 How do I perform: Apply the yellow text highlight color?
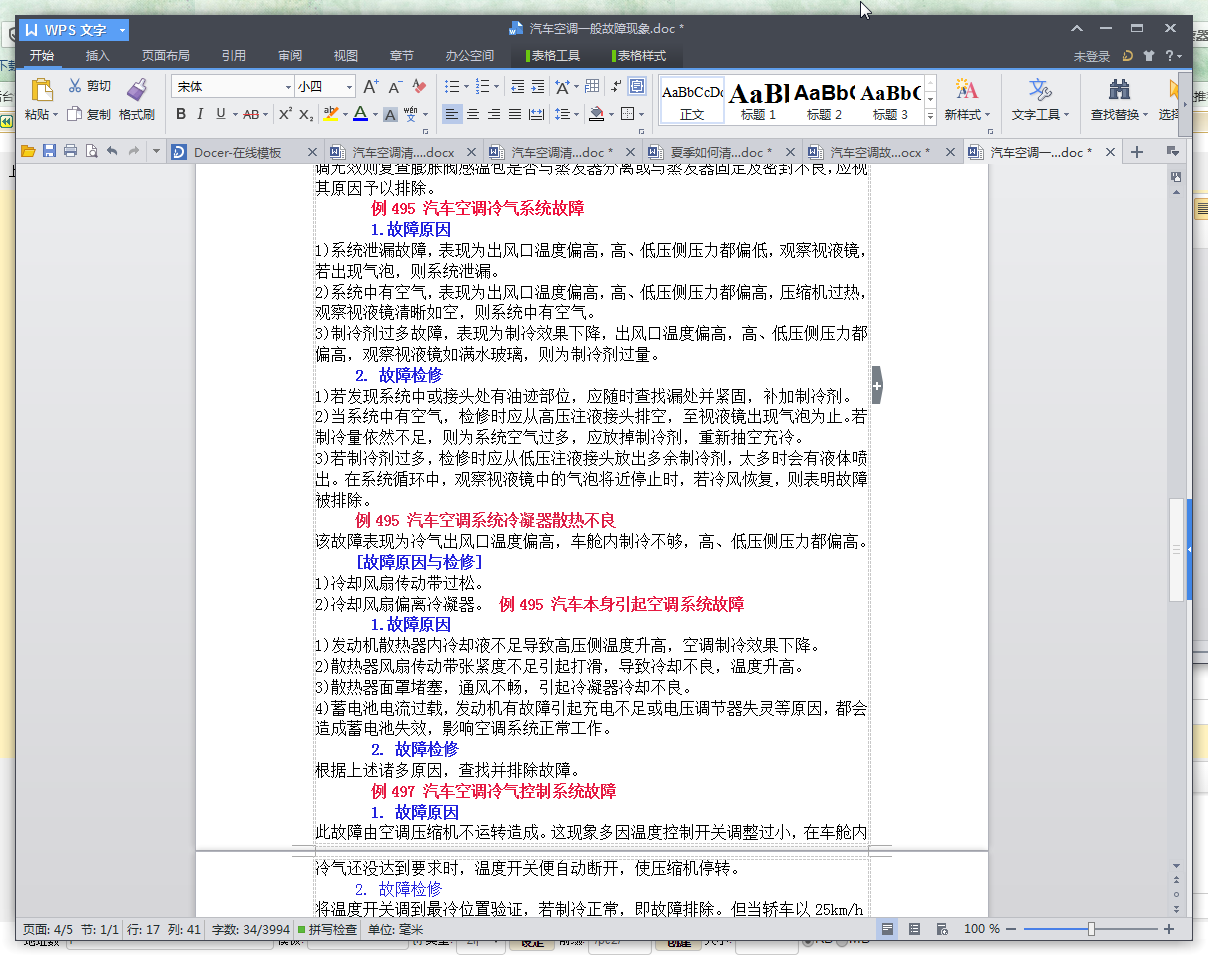(330, 114)
